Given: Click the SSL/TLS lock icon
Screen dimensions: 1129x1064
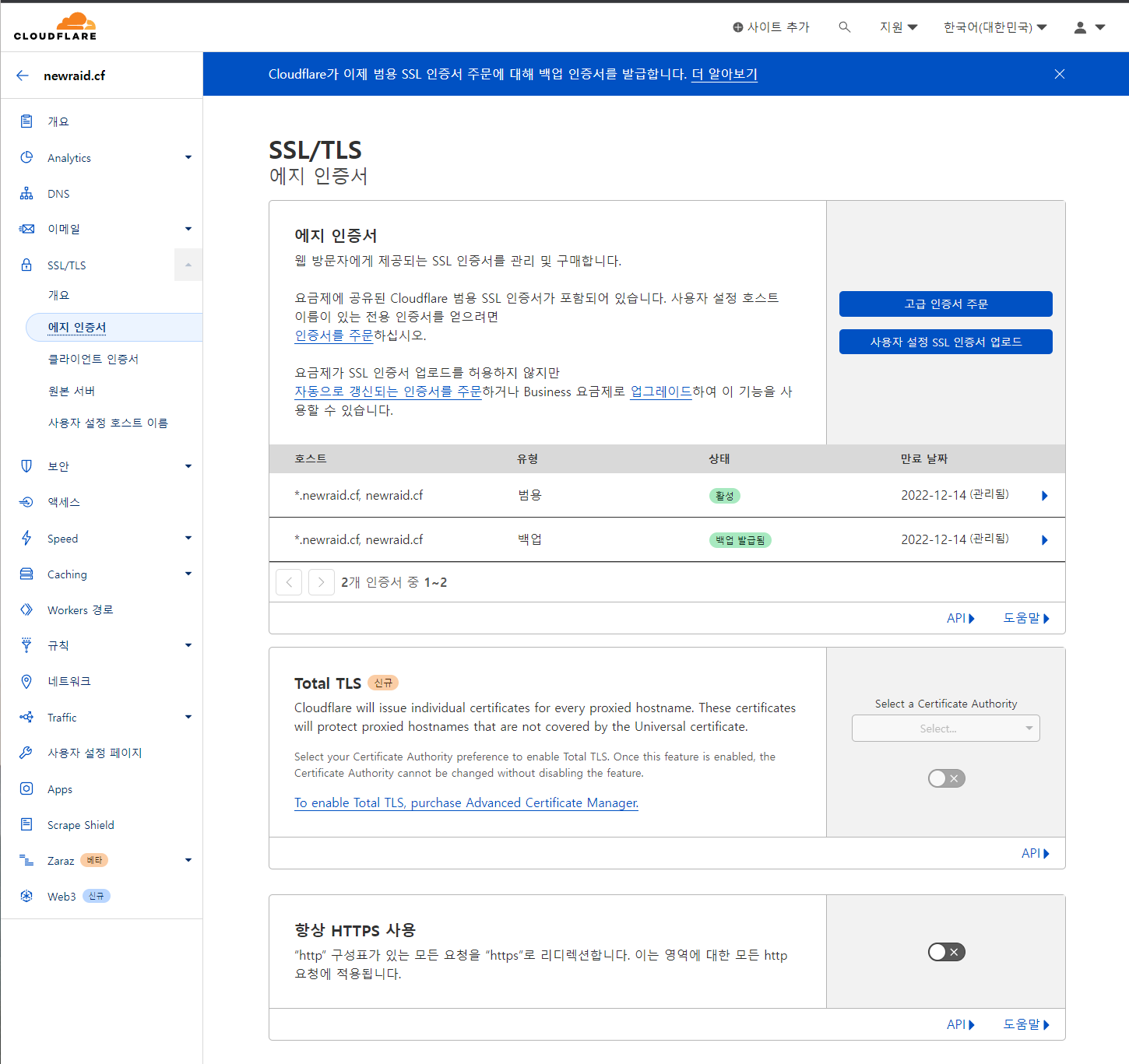Looking at the screenshot, I should click(x=26, y=265).
